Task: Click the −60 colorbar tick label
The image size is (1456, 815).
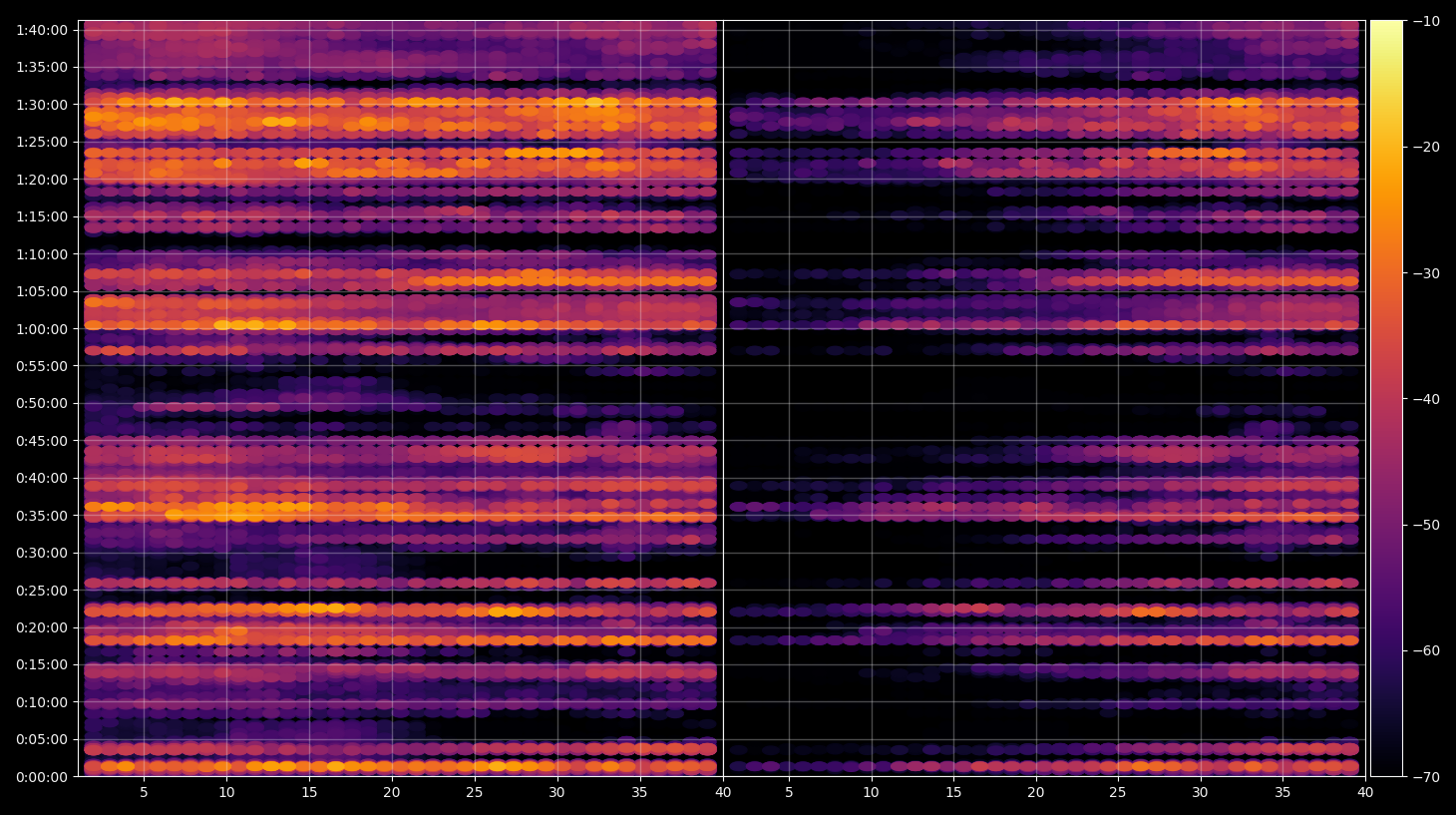Action: [x=1426, y=650]
